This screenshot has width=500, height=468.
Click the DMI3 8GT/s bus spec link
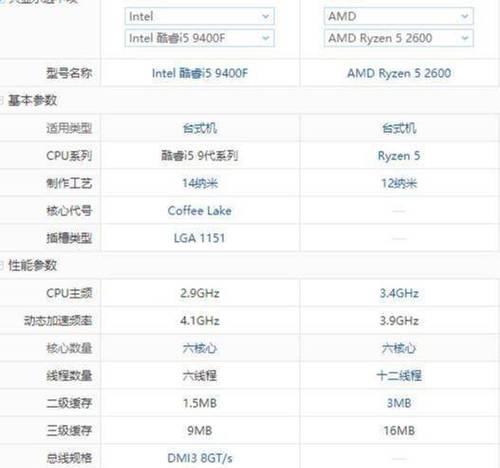tap(200, 458)
